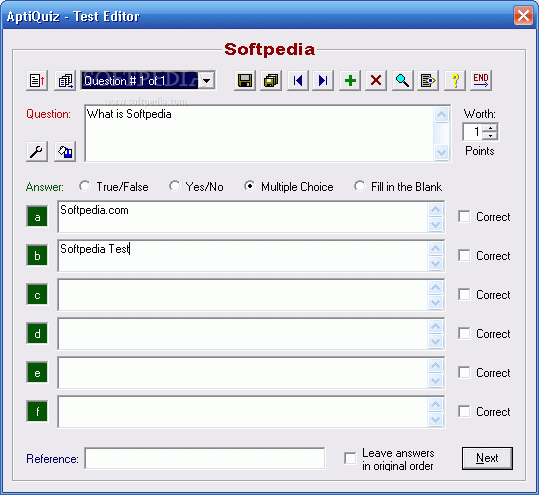
Task: Click the Worth points value box
Action: (473, 132)
